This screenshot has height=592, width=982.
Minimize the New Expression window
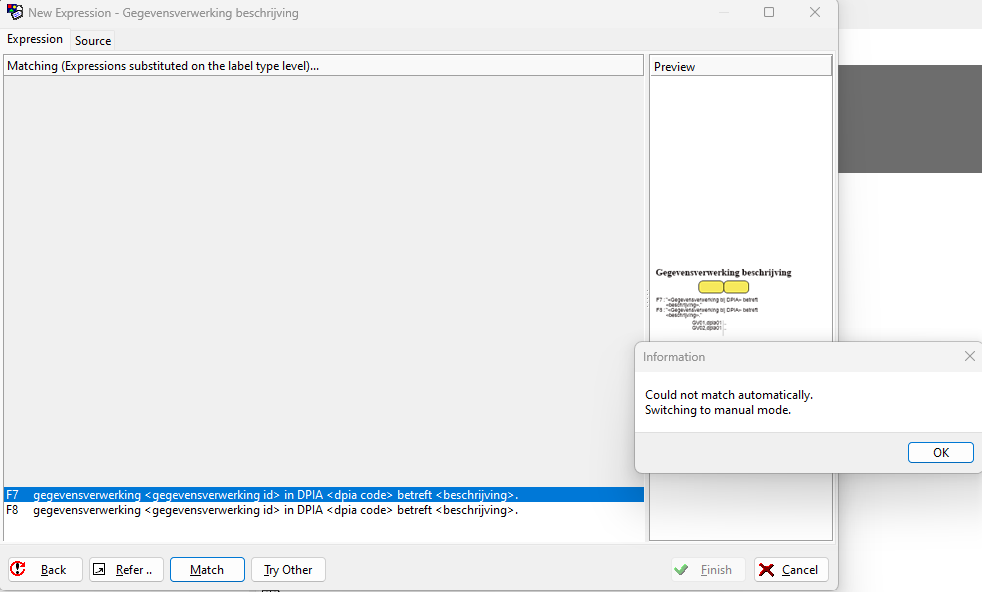(x=723, y=13)
